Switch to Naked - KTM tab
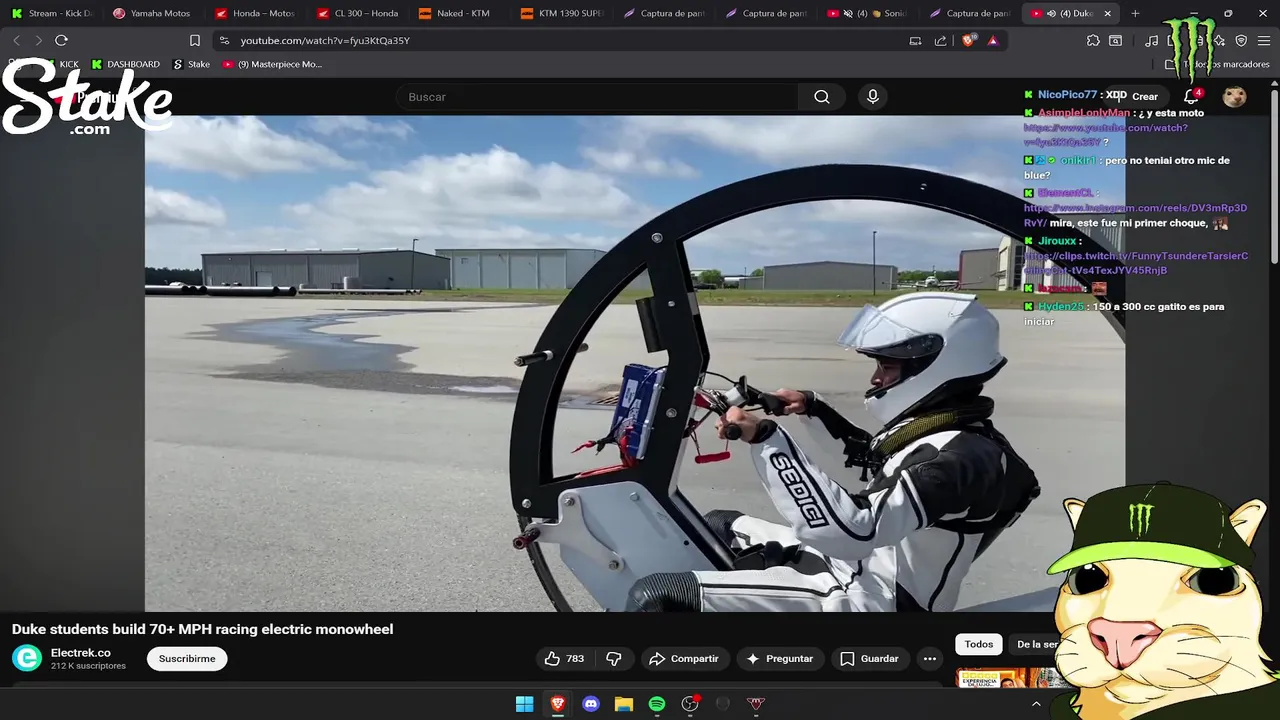1280x720 pixels. point(459,13)
